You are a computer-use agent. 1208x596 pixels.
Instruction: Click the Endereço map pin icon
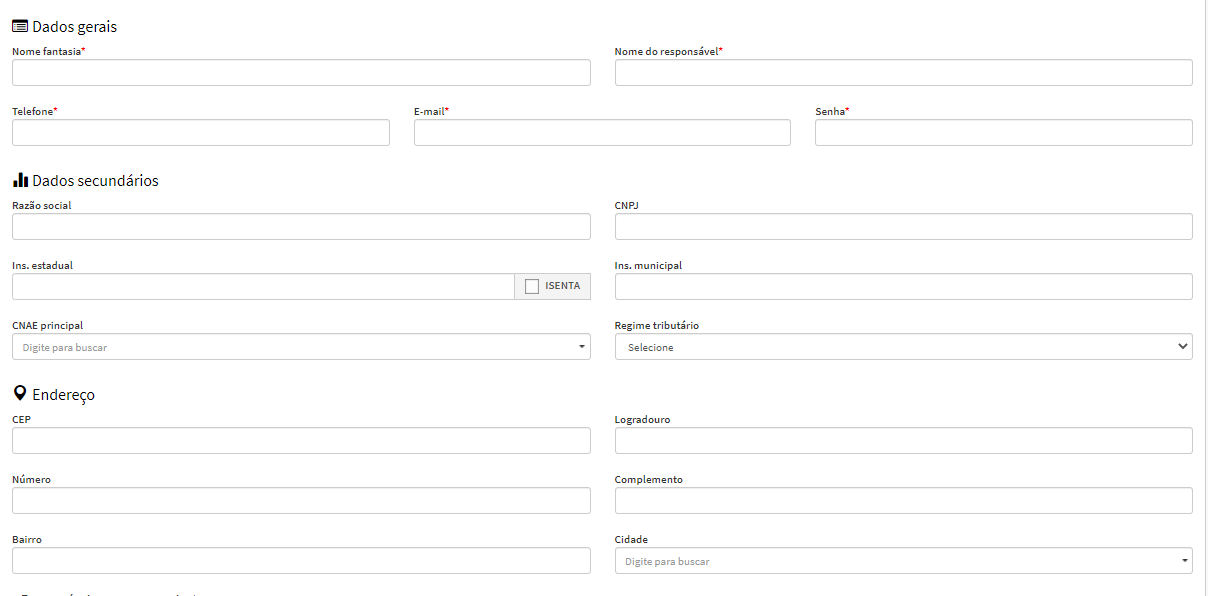pos(20,394)
